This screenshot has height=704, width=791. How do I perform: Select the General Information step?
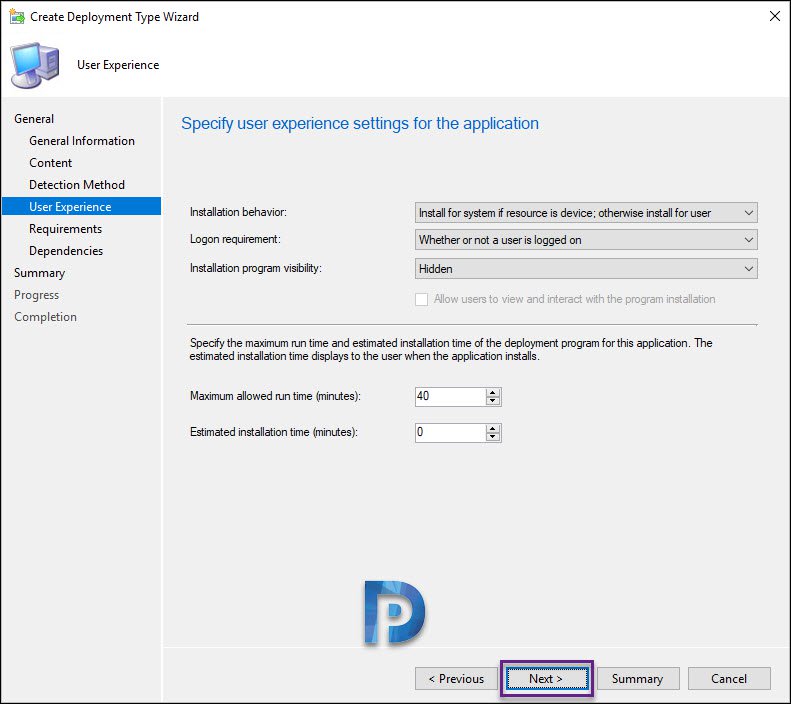point(82,141)
